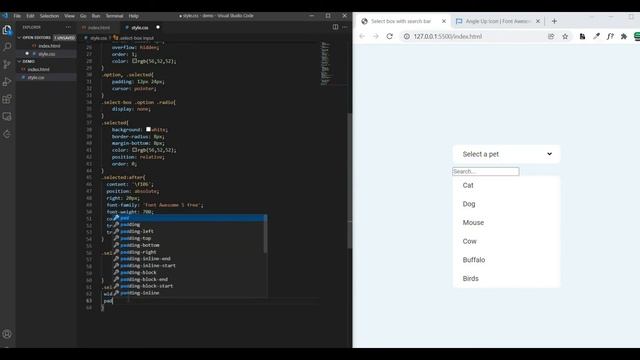Click the browser address bar URL
This screenshot has height=360, width=640.
448,36
